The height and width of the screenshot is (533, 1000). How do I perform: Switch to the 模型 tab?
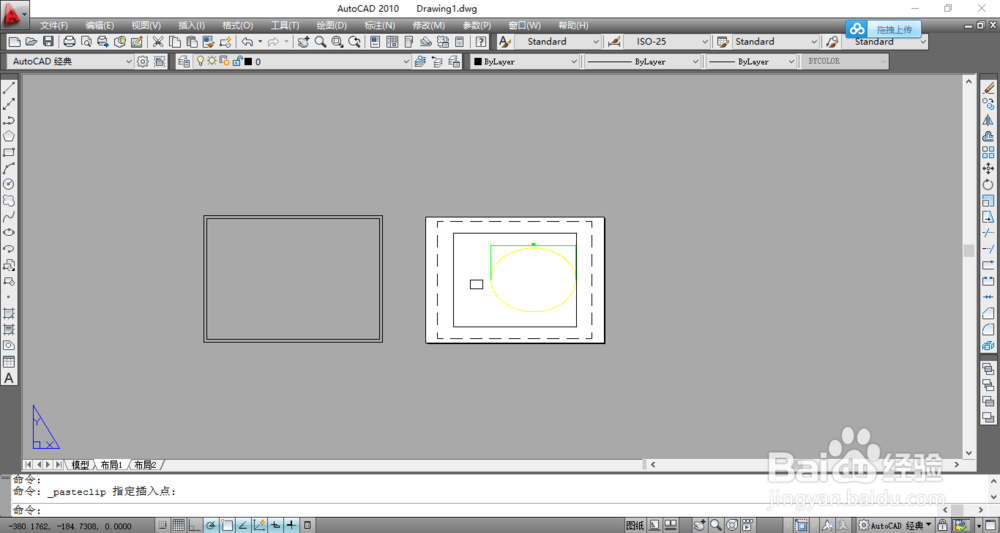click(80, 465)
